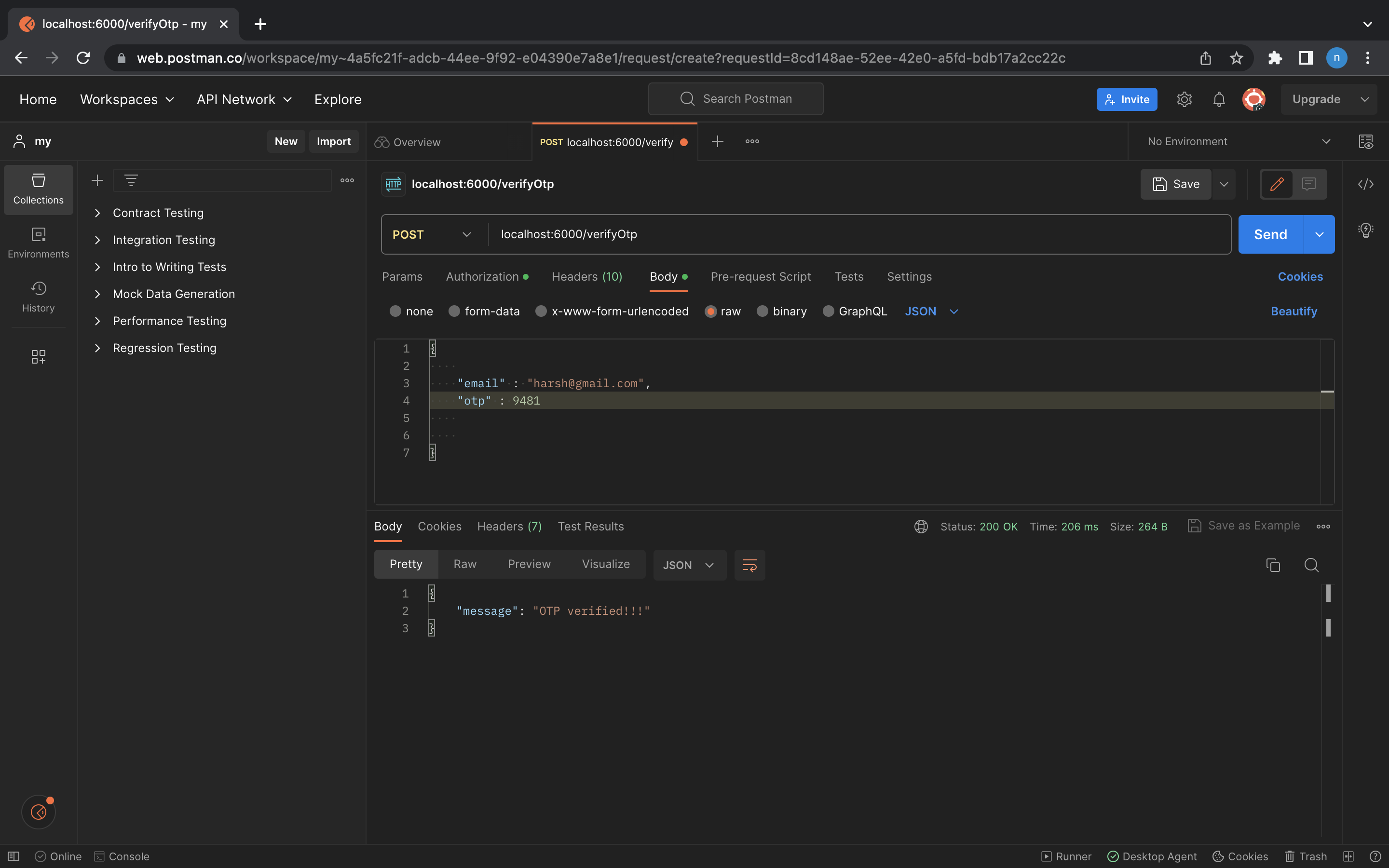Open Postbot via the lightbulb icon
Viewport: 1389px width, 868px height.
(x=1366, y=230)
